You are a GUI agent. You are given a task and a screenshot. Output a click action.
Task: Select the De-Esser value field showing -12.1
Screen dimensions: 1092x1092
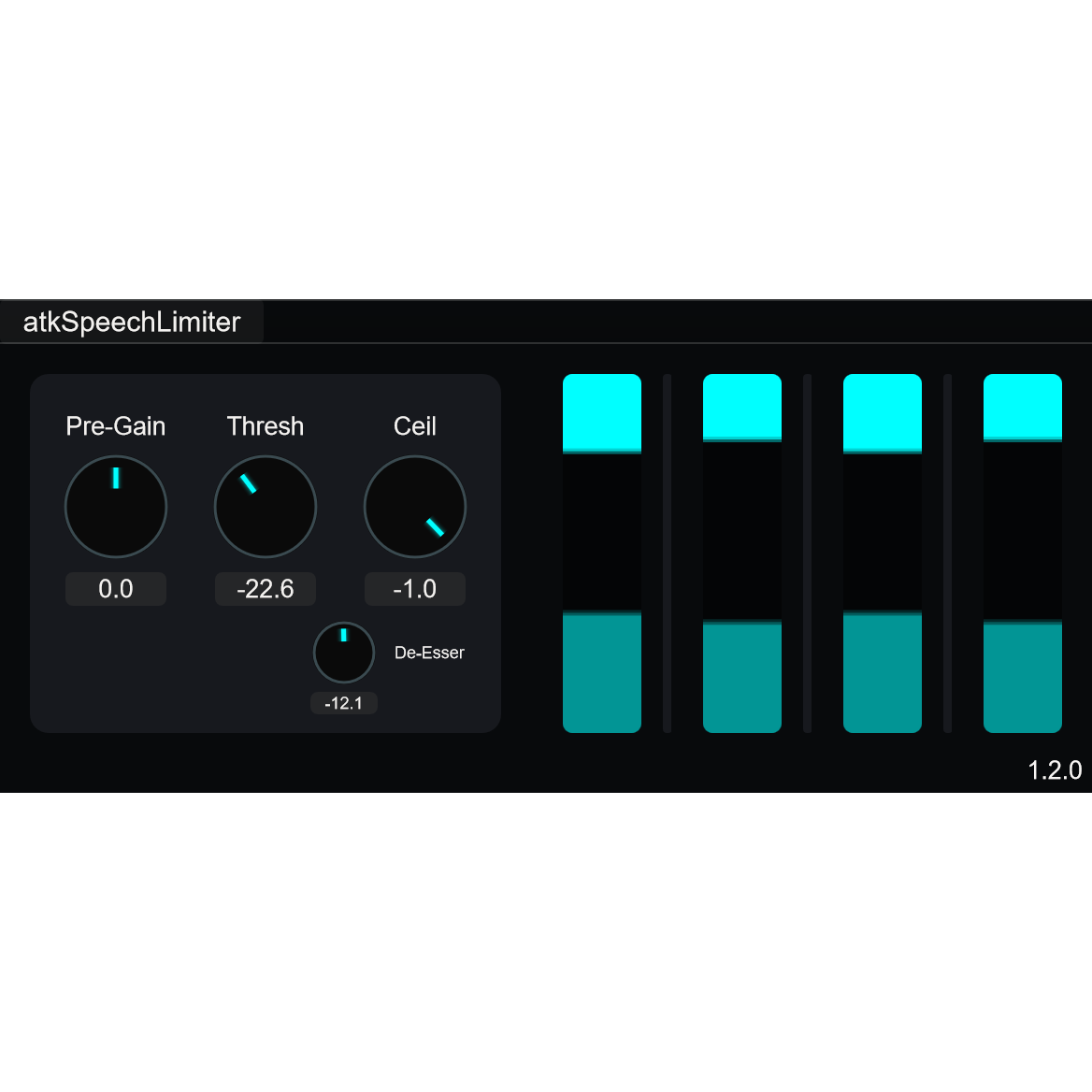[343, 703]
